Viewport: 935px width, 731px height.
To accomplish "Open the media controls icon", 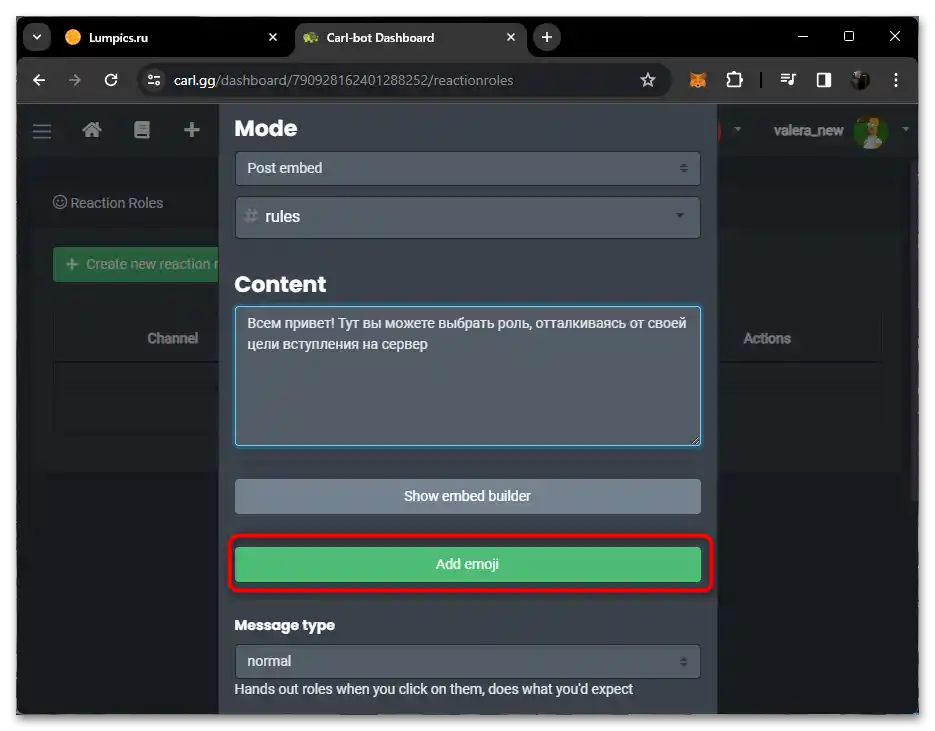I will tap(788, 80).
